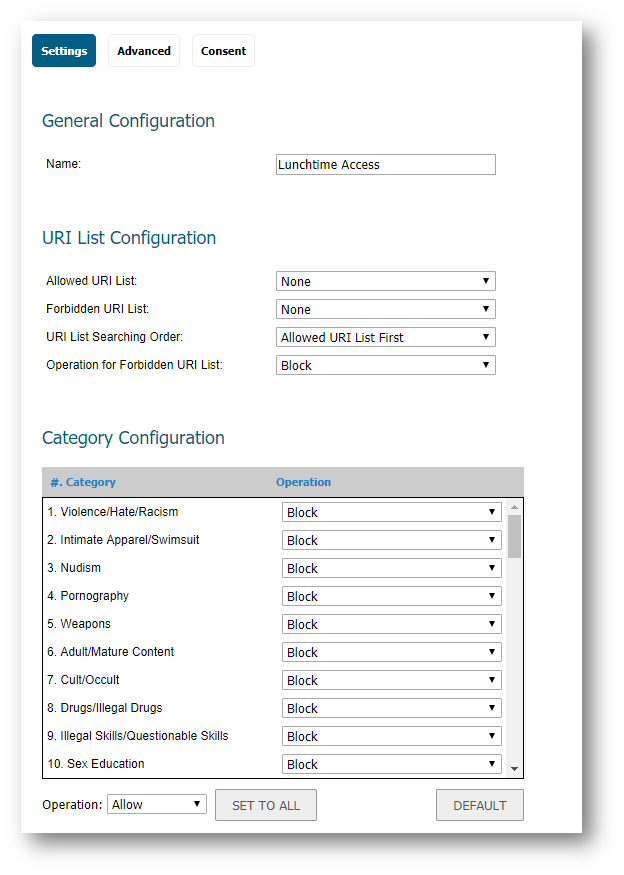Expand Drugs/Illegal Drugs operation dropdown

click(391, 708)
